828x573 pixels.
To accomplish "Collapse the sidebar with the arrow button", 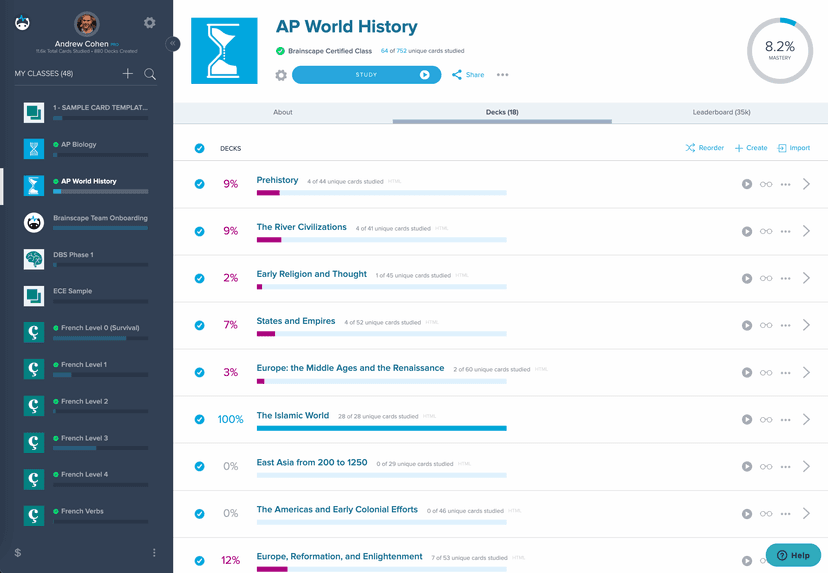I will click(173, 44).
